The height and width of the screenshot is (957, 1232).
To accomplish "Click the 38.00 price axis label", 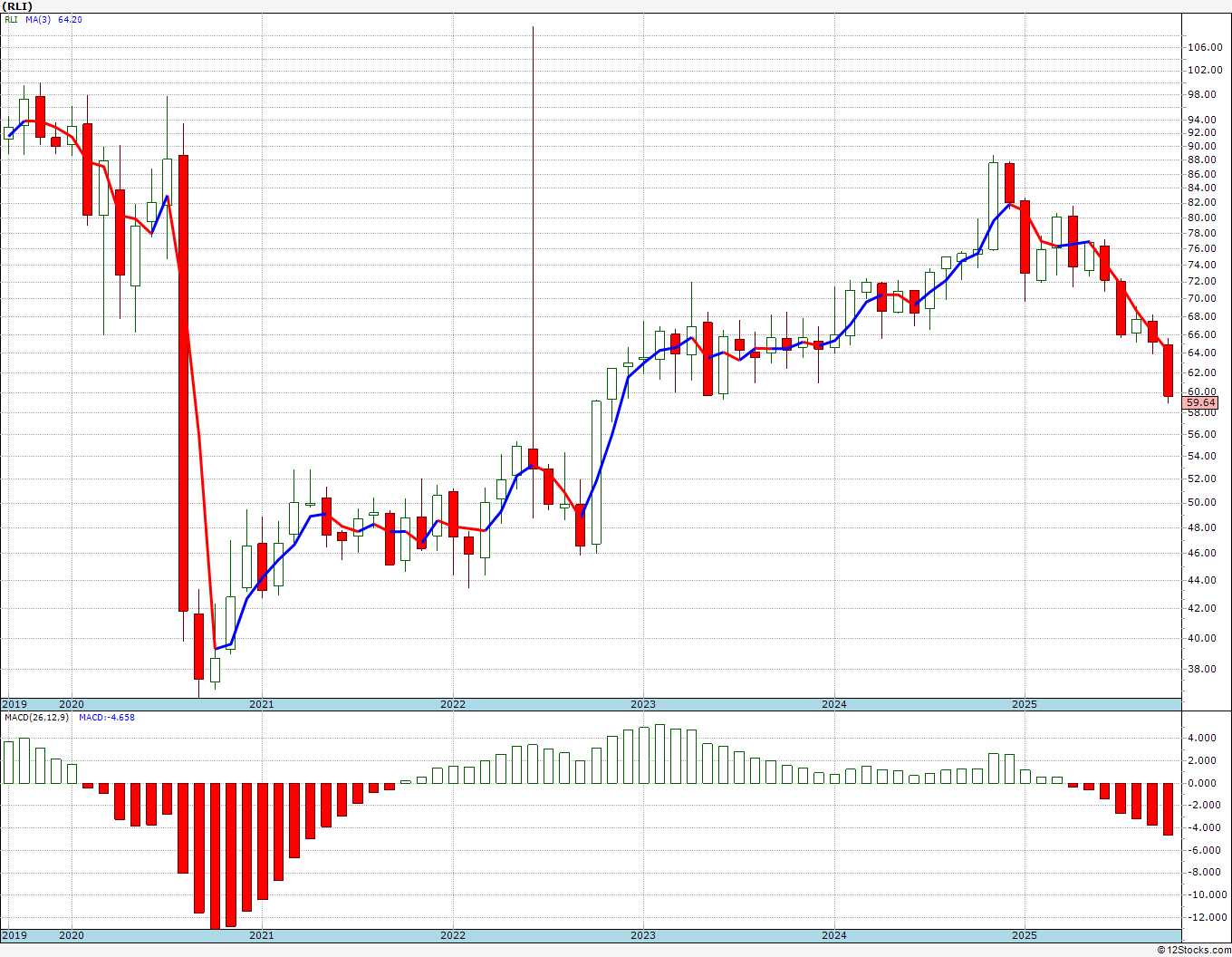I will [1200, 669].
